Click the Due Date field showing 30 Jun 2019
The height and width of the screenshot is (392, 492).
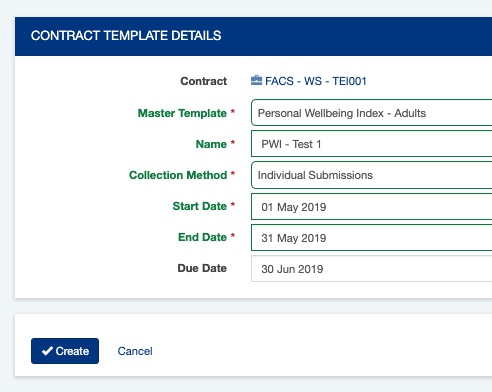(x=371, y=269)
